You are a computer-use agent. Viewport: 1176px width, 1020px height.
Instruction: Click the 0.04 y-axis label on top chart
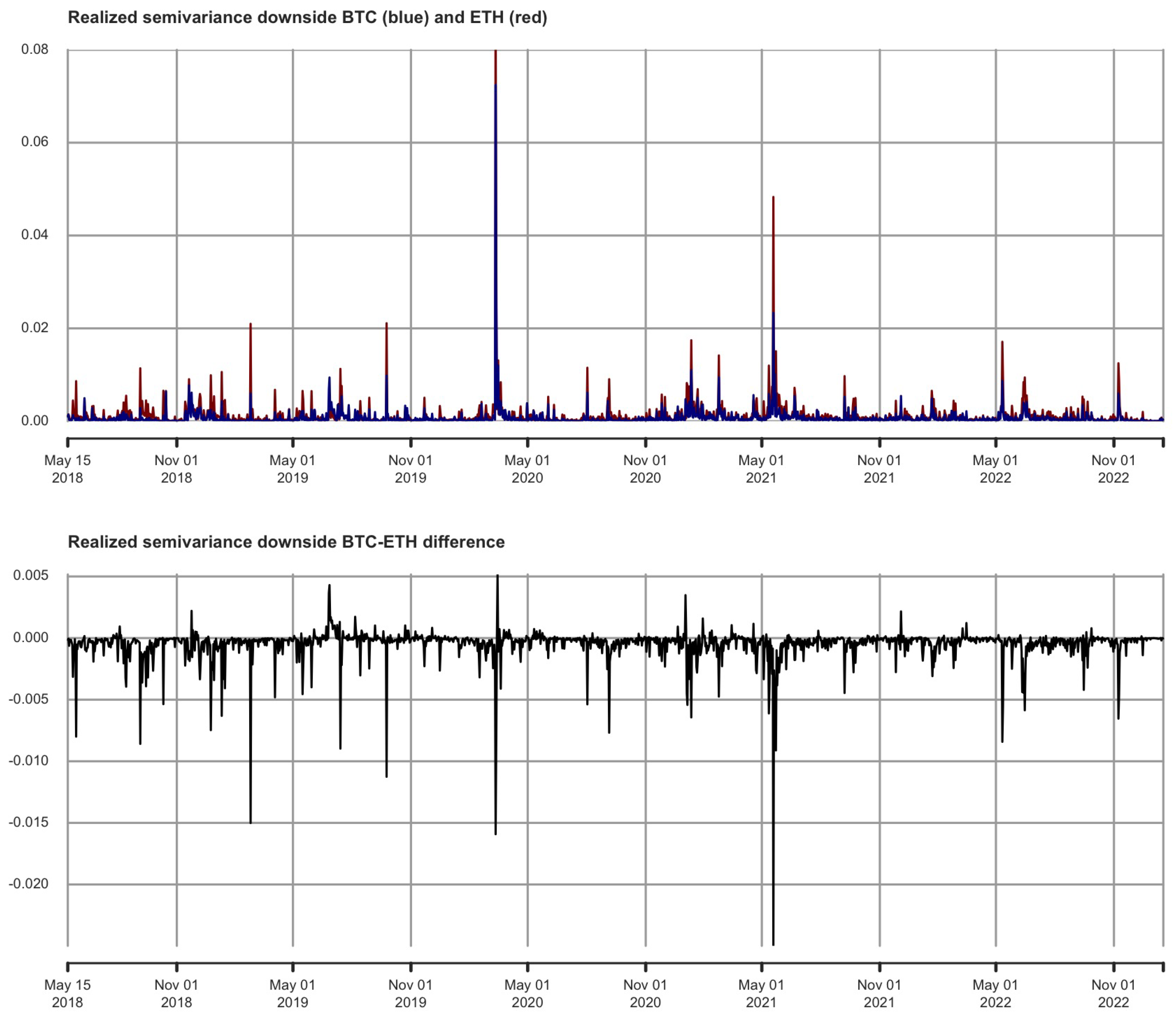tap(35, 235)
